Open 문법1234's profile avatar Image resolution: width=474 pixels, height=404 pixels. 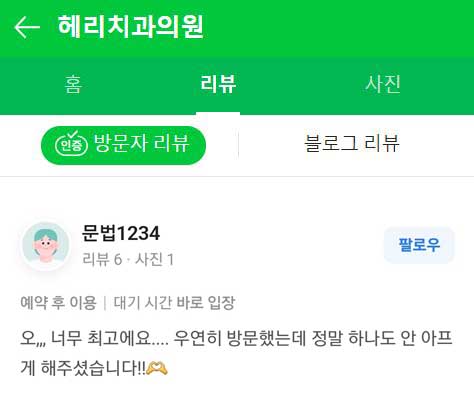click(46, 245)
